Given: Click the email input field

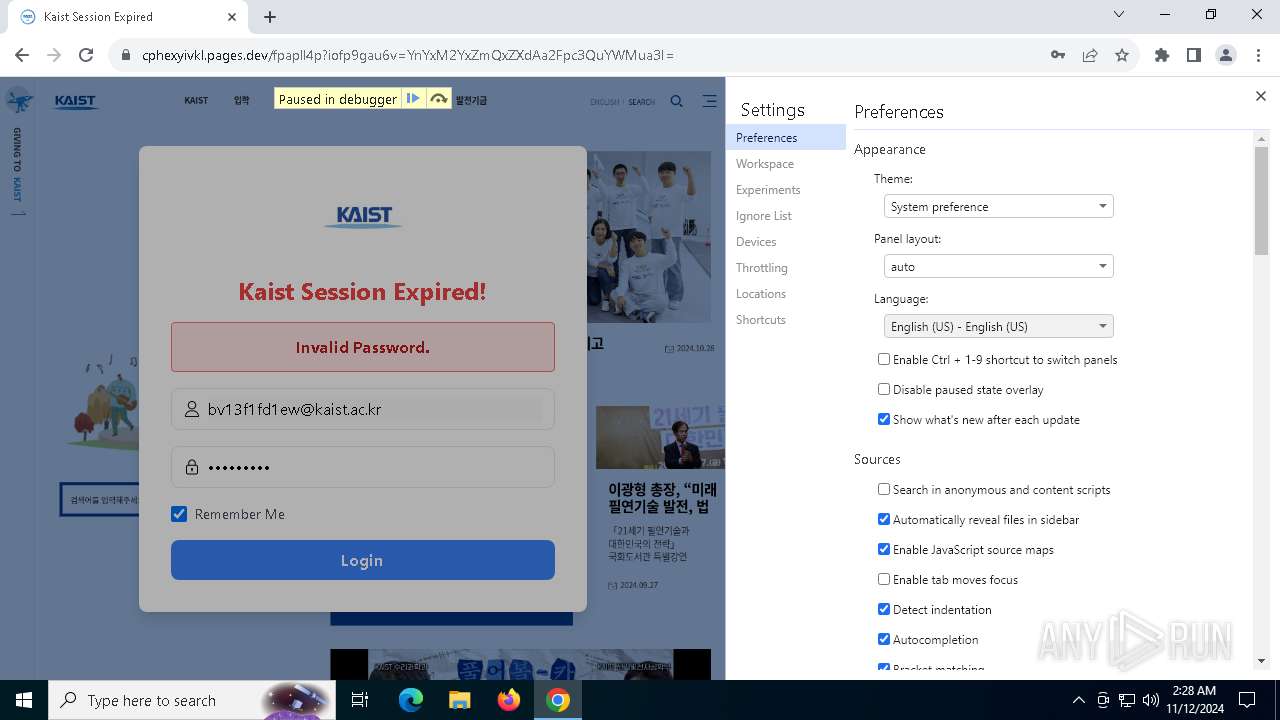Looking at the screenshot, I should pyautogui.click(x=362, y=409).
